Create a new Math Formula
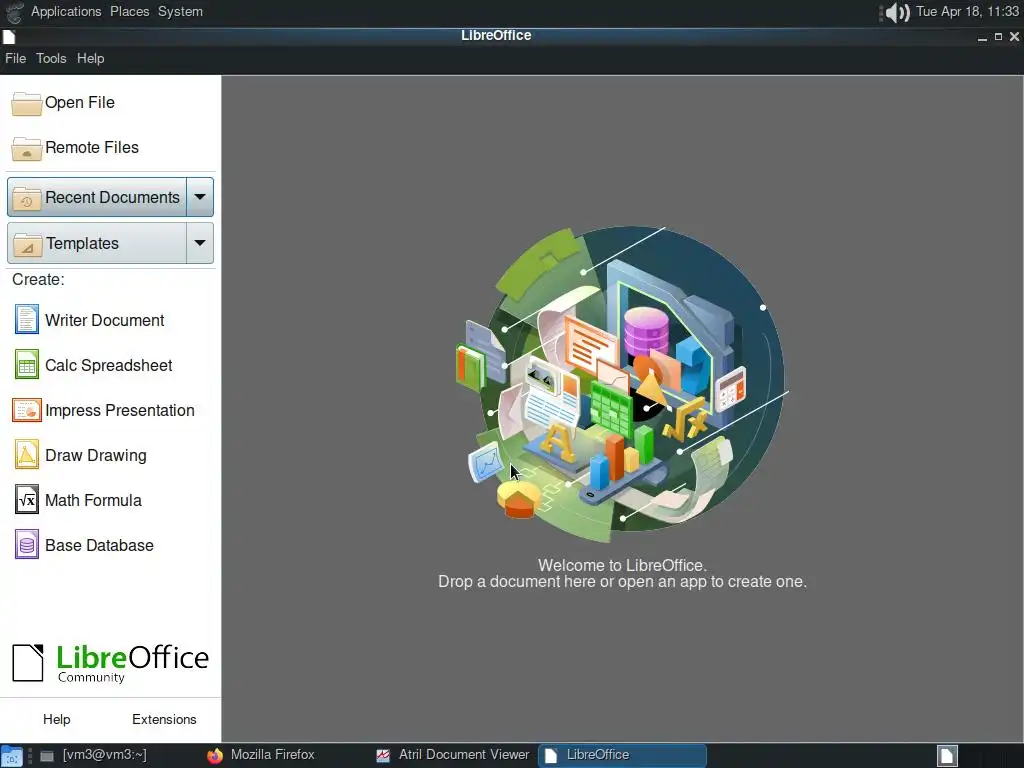Image resolution: width=1024 pixels, height=768 pixels. tap(93, 500)
